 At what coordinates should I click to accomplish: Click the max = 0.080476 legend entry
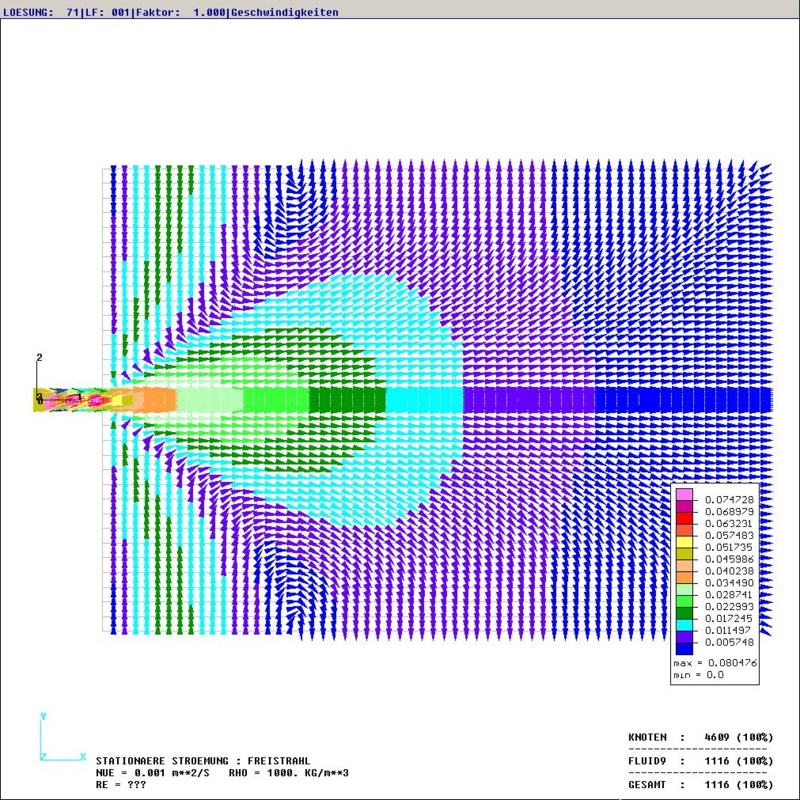click(715, 663)
